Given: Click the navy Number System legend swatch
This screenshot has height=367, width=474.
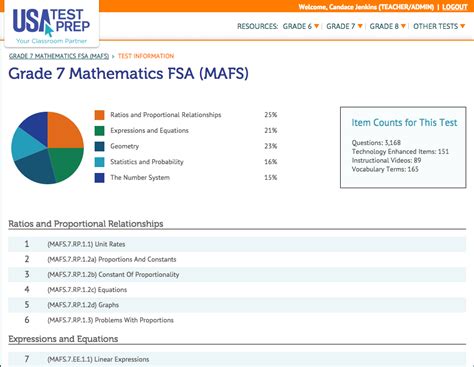Looking at the screenshot, I should (x=99, y=178).
